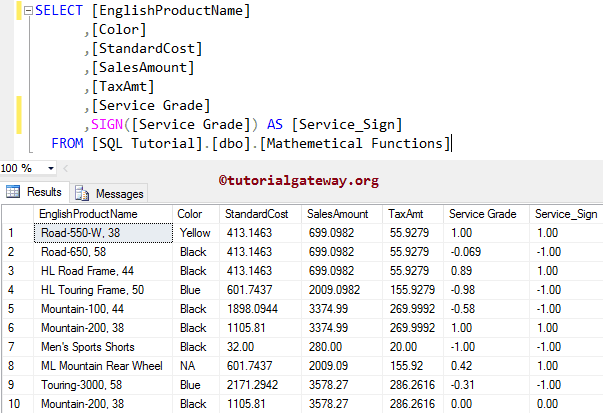Viewport: 603px width, 413px height.
Task: Click the StandardCost column header
Action: pyautogui.click(x=253, y=213)
